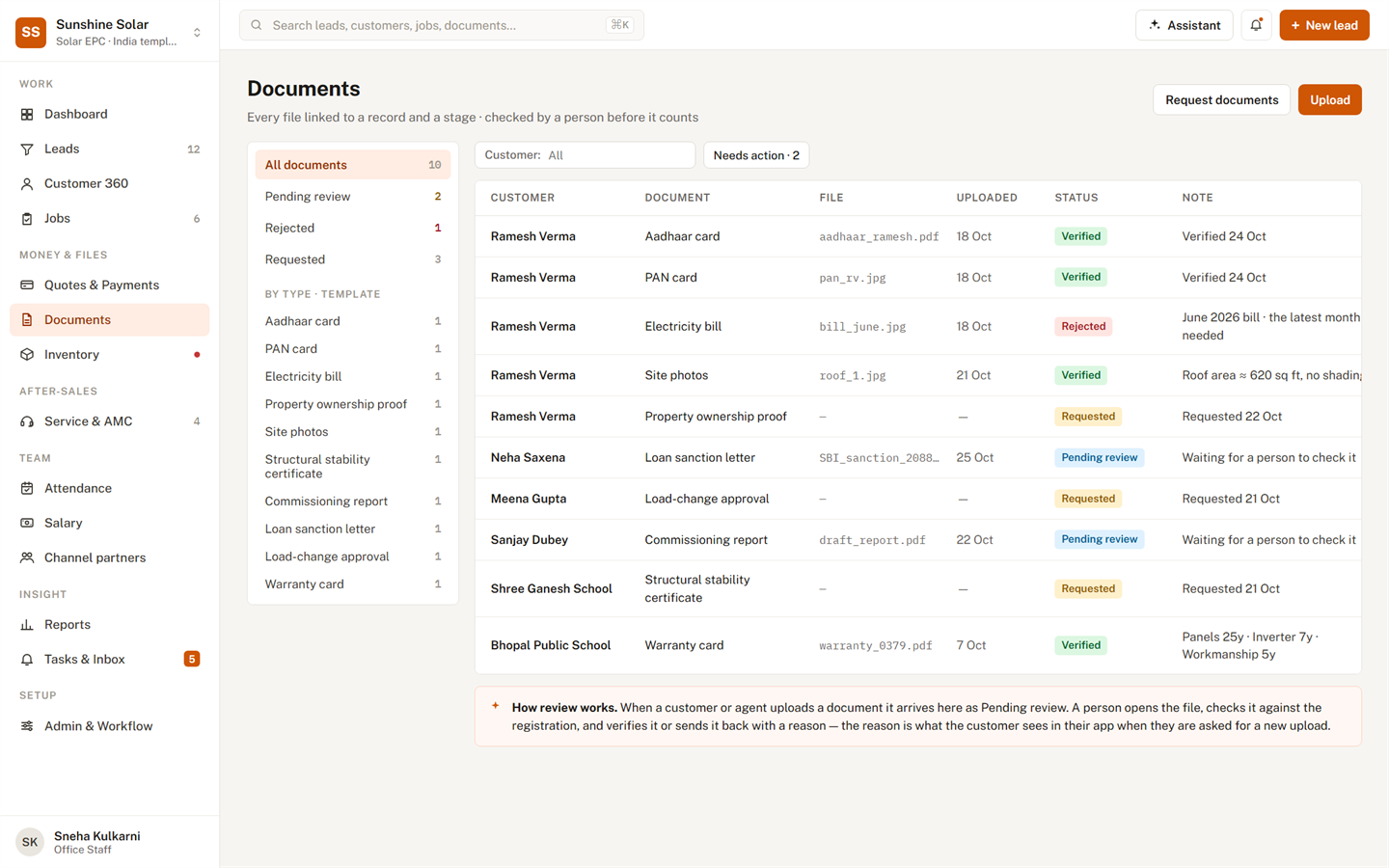Open the file draft_report.pdf
Screen dimensions: 1389x868
872,540
